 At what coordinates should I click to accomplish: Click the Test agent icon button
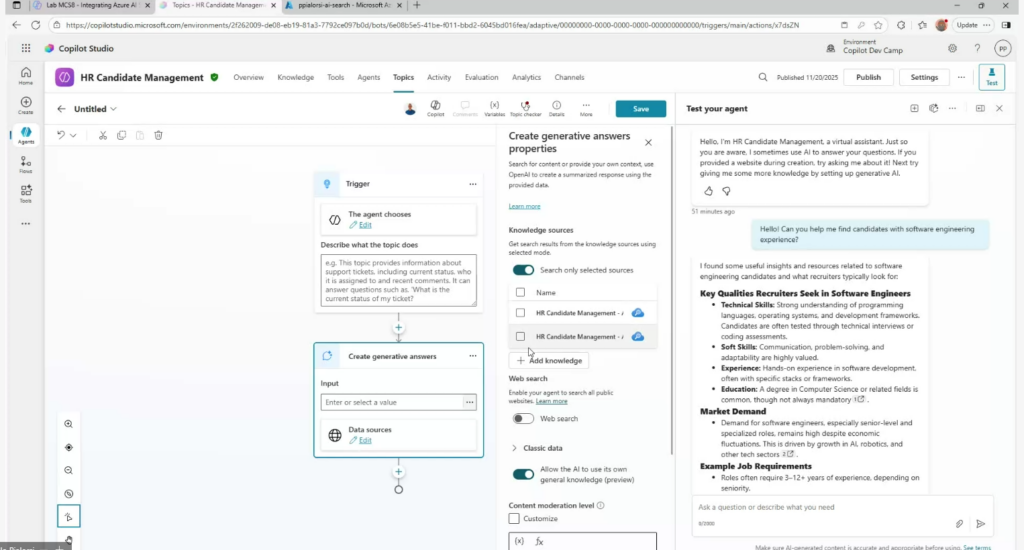coord(991,77)
